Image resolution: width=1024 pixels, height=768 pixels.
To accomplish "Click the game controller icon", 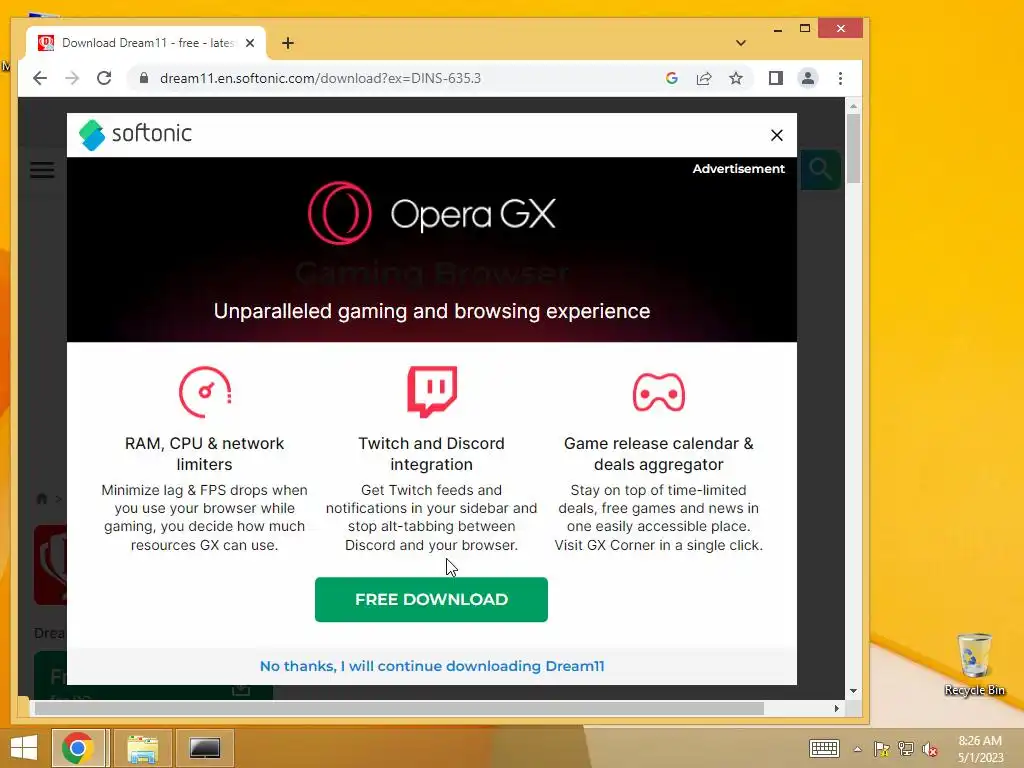I will [658, 392].
